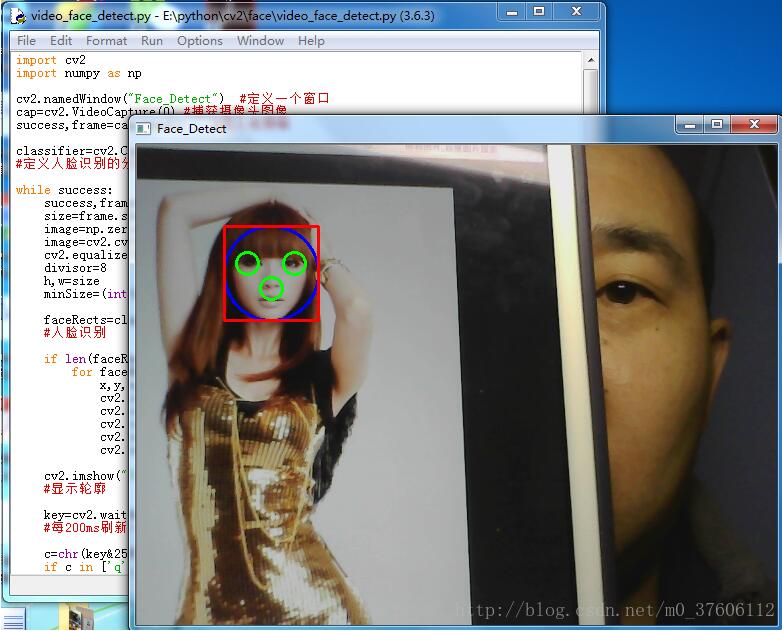Open the Run menu
The width and height of the screenshot is (782, 631).
[152, 41]
